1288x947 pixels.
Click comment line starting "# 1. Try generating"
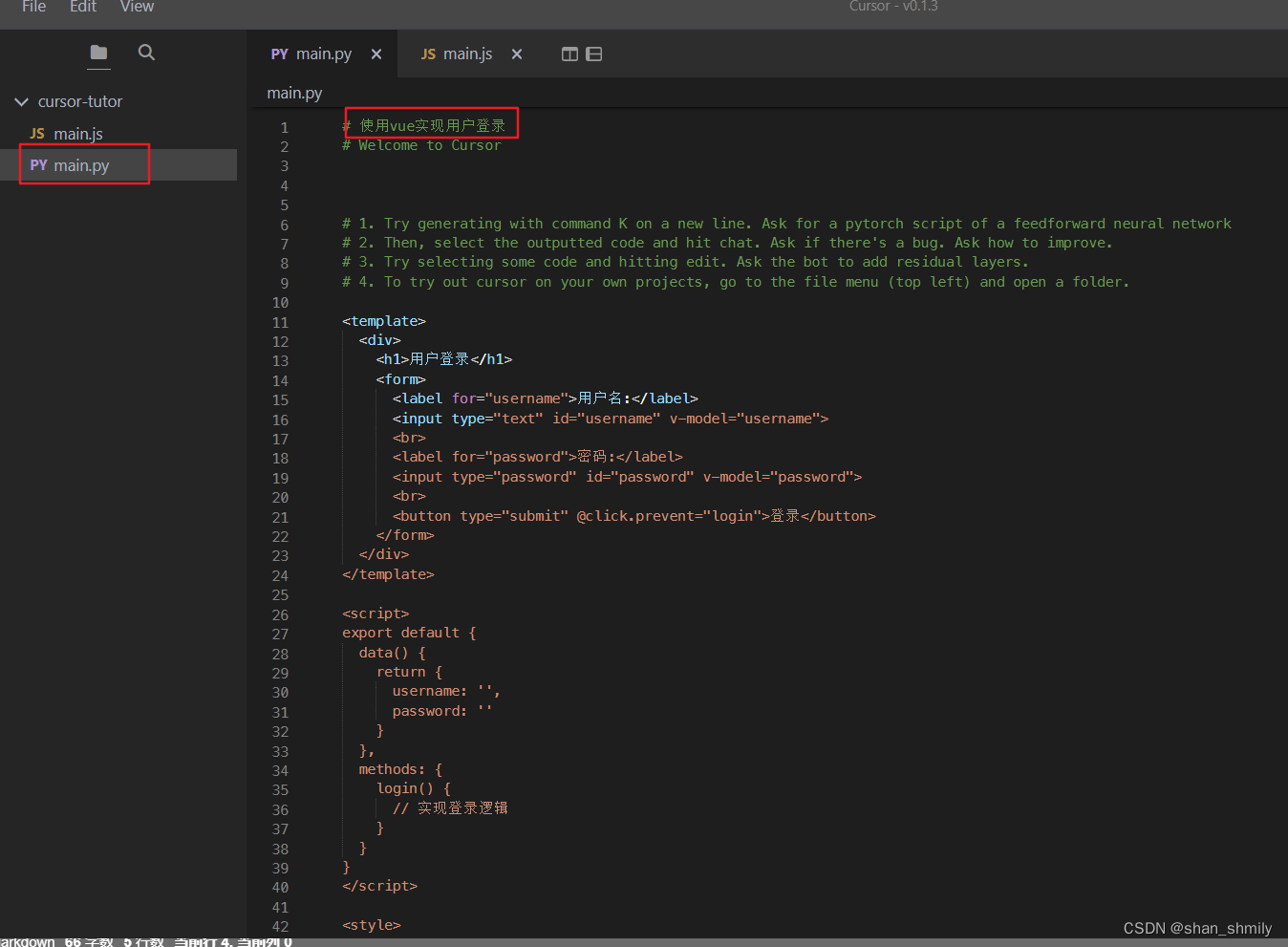pos(786,224)
